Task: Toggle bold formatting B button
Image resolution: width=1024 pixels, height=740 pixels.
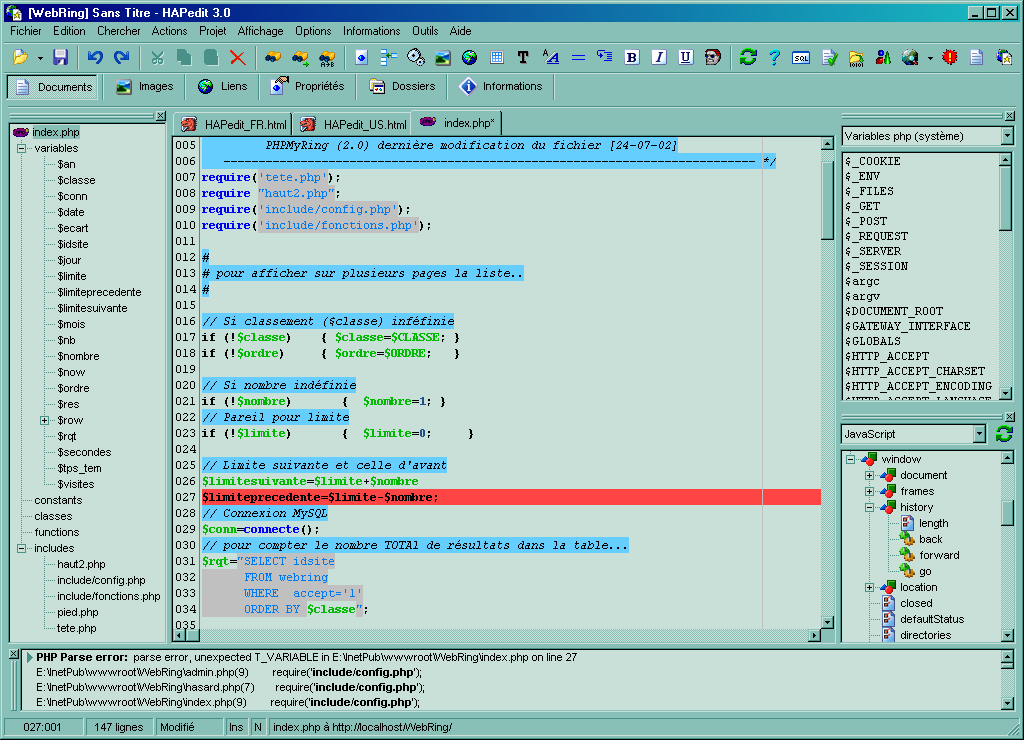Action: (632, 57)
